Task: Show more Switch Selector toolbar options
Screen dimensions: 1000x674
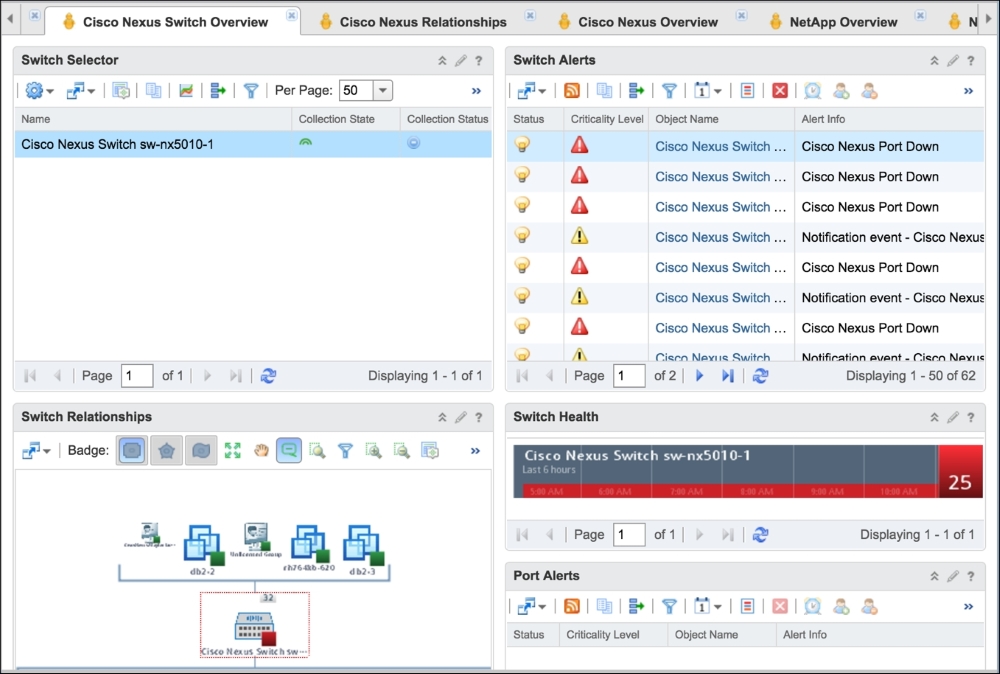Action: click(x=476, y=91)
